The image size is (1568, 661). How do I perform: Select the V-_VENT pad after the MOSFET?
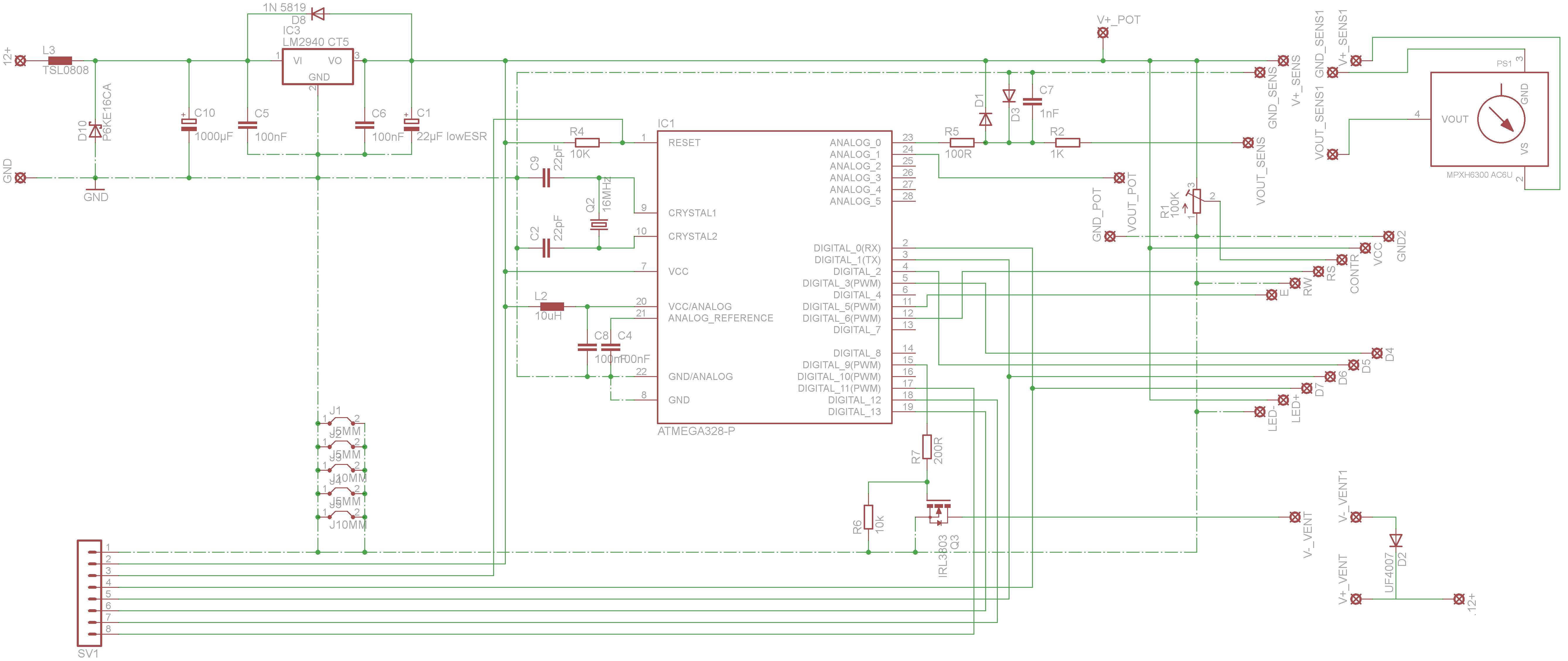coord(1295,517)
